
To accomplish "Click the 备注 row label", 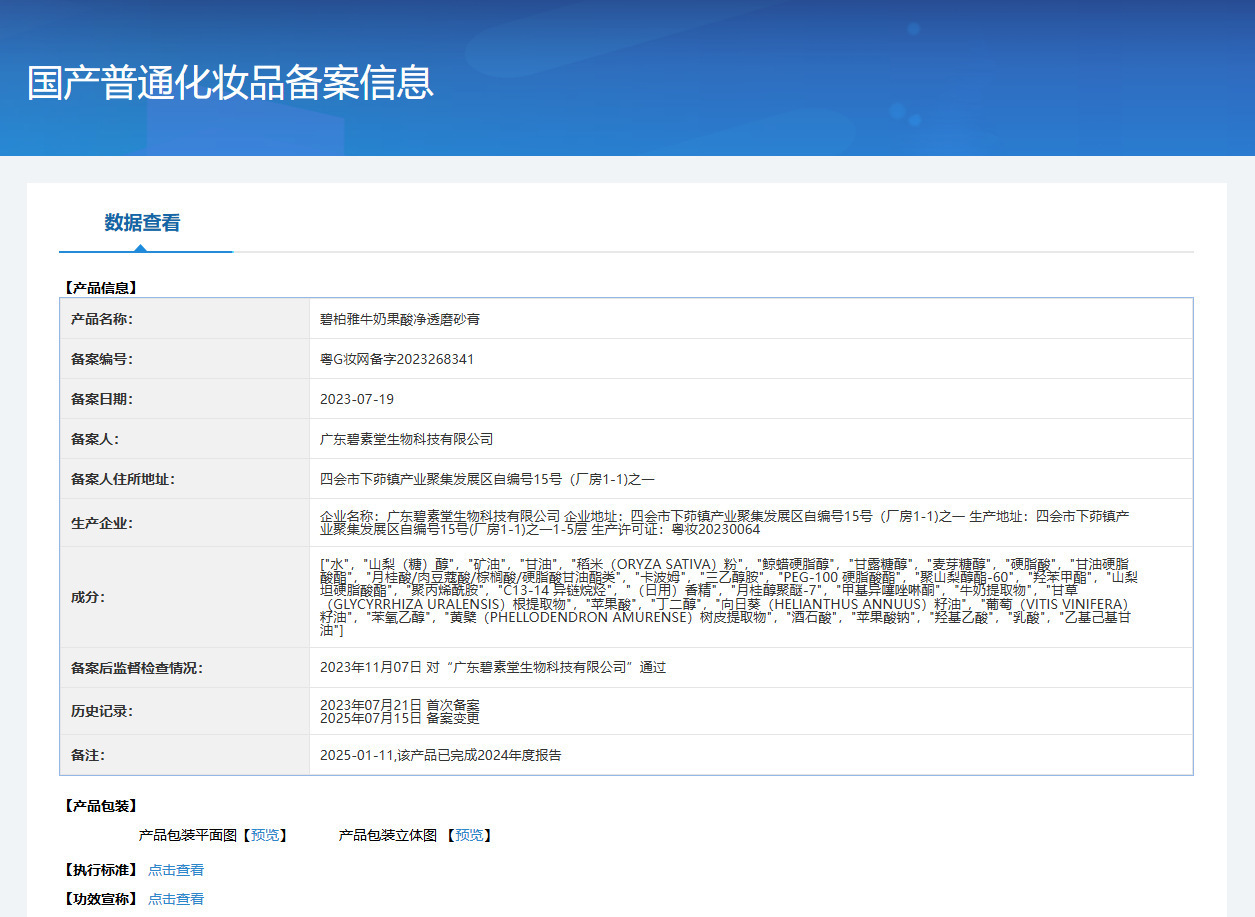I will pos(88,755).
